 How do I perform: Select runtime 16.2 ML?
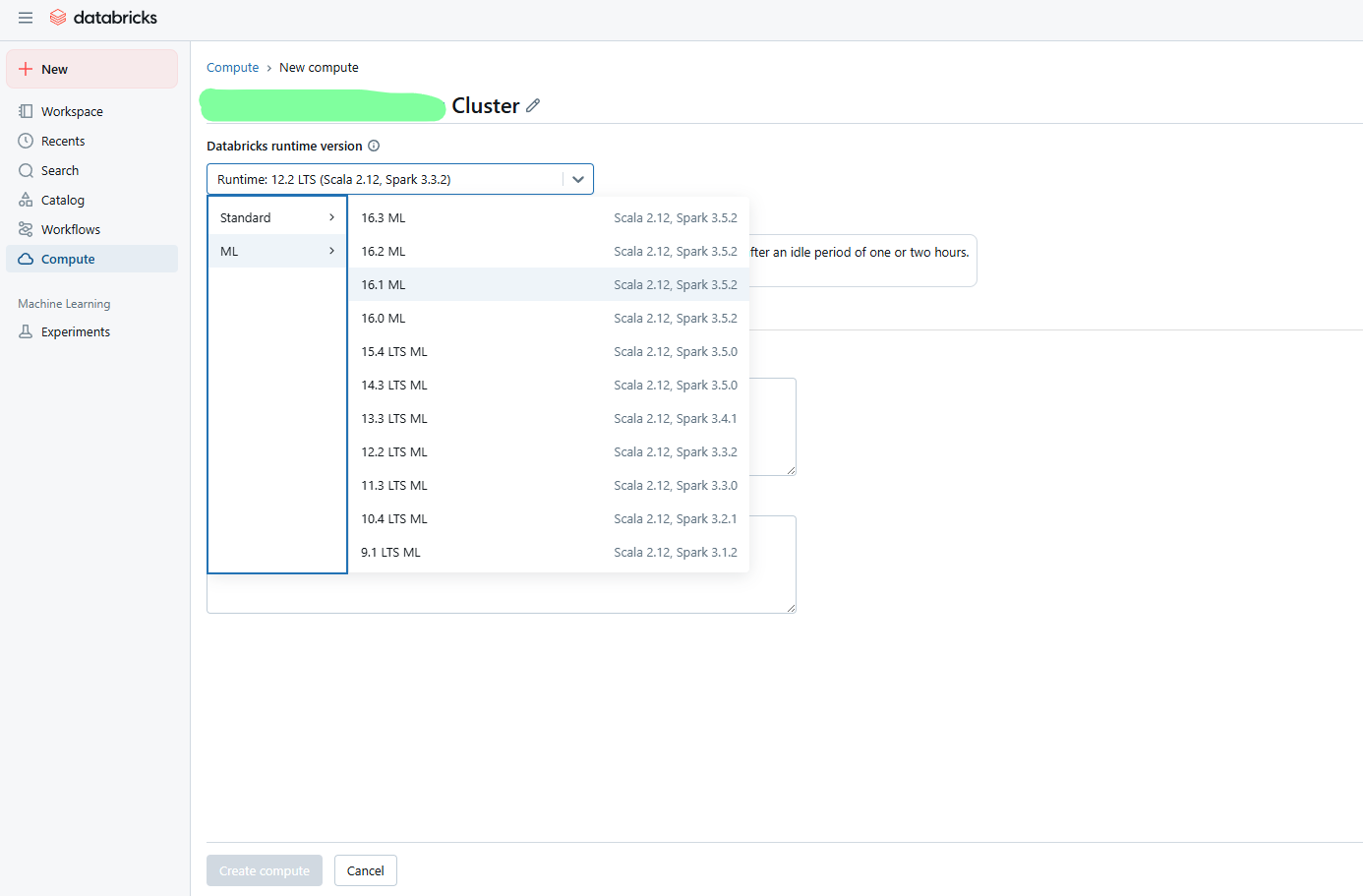point(549,251)
